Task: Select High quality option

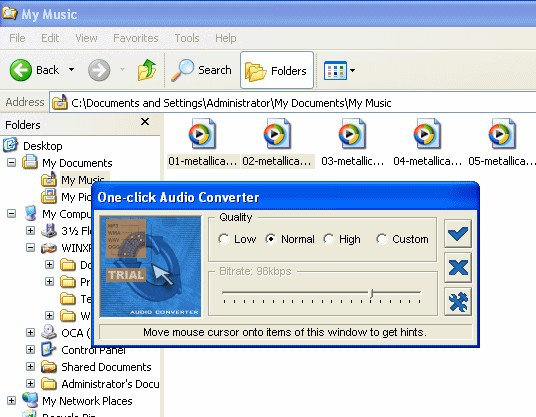Action: tap(342, 239)
